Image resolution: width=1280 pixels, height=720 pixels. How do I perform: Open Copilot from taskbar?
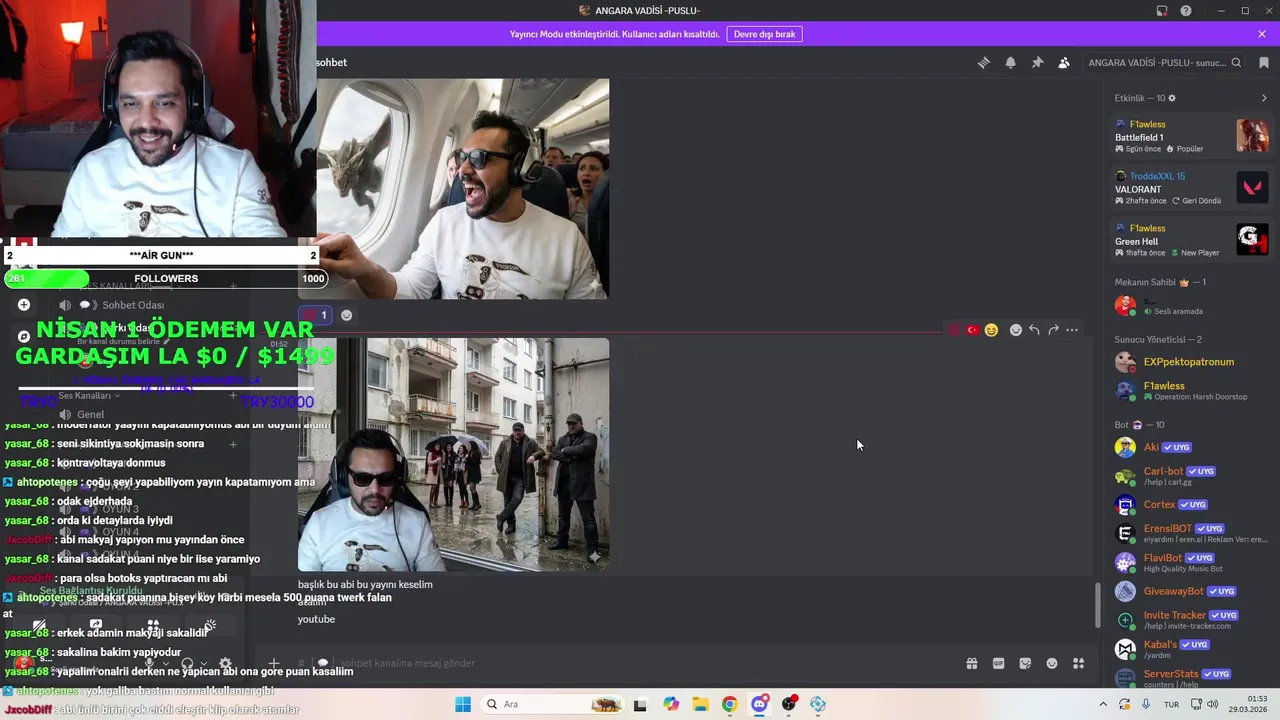tap(671, 704)
